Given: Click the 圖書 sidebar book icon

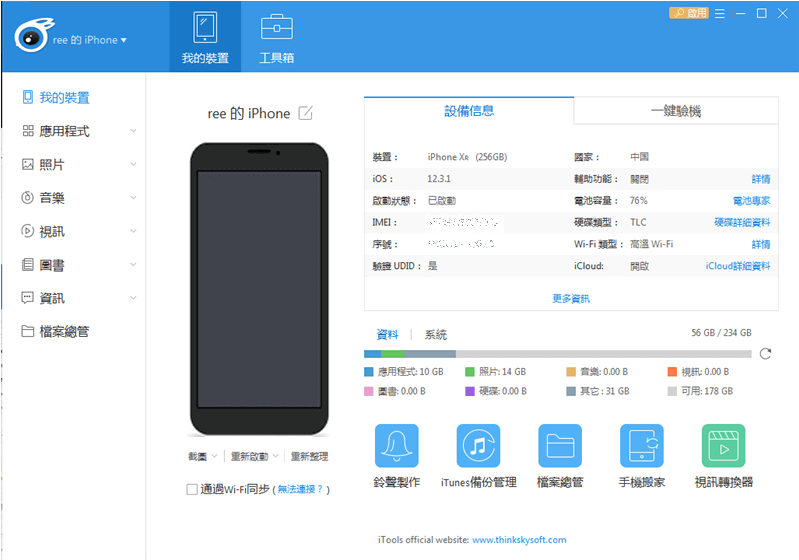Looking at the screenshot, I should coord(28,264).
